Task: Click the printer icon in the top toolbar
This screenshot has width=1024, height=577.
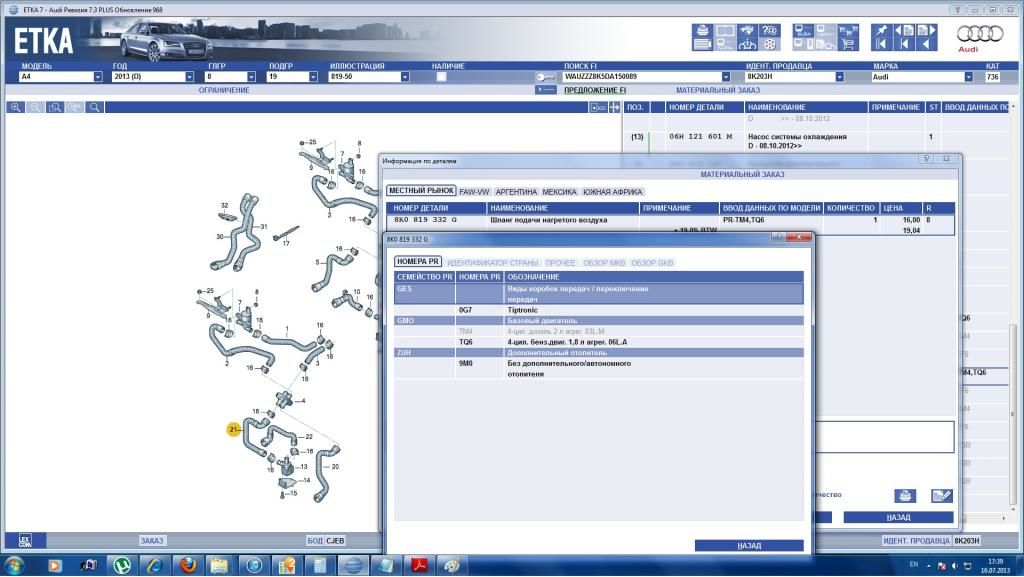Action: click(702, 30)
